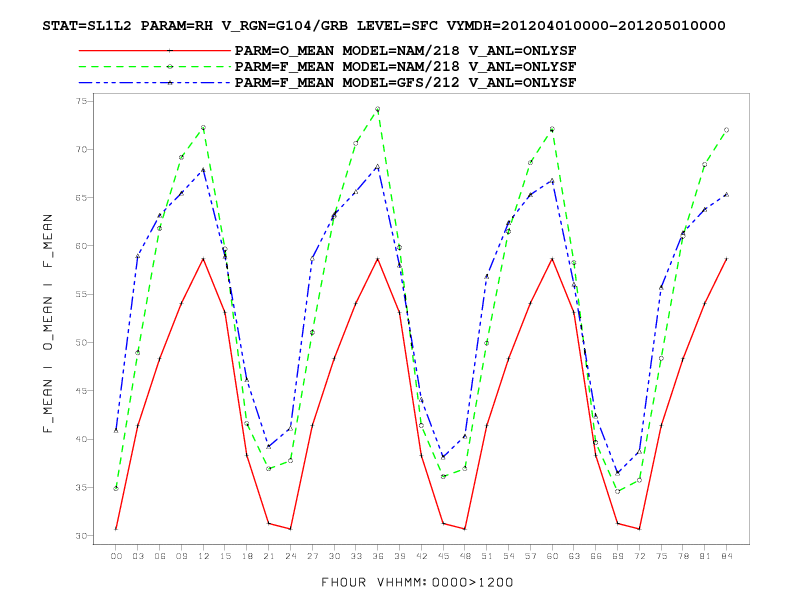
Task: Click y-axis tick label 40
Action: [x=83, y=439]
